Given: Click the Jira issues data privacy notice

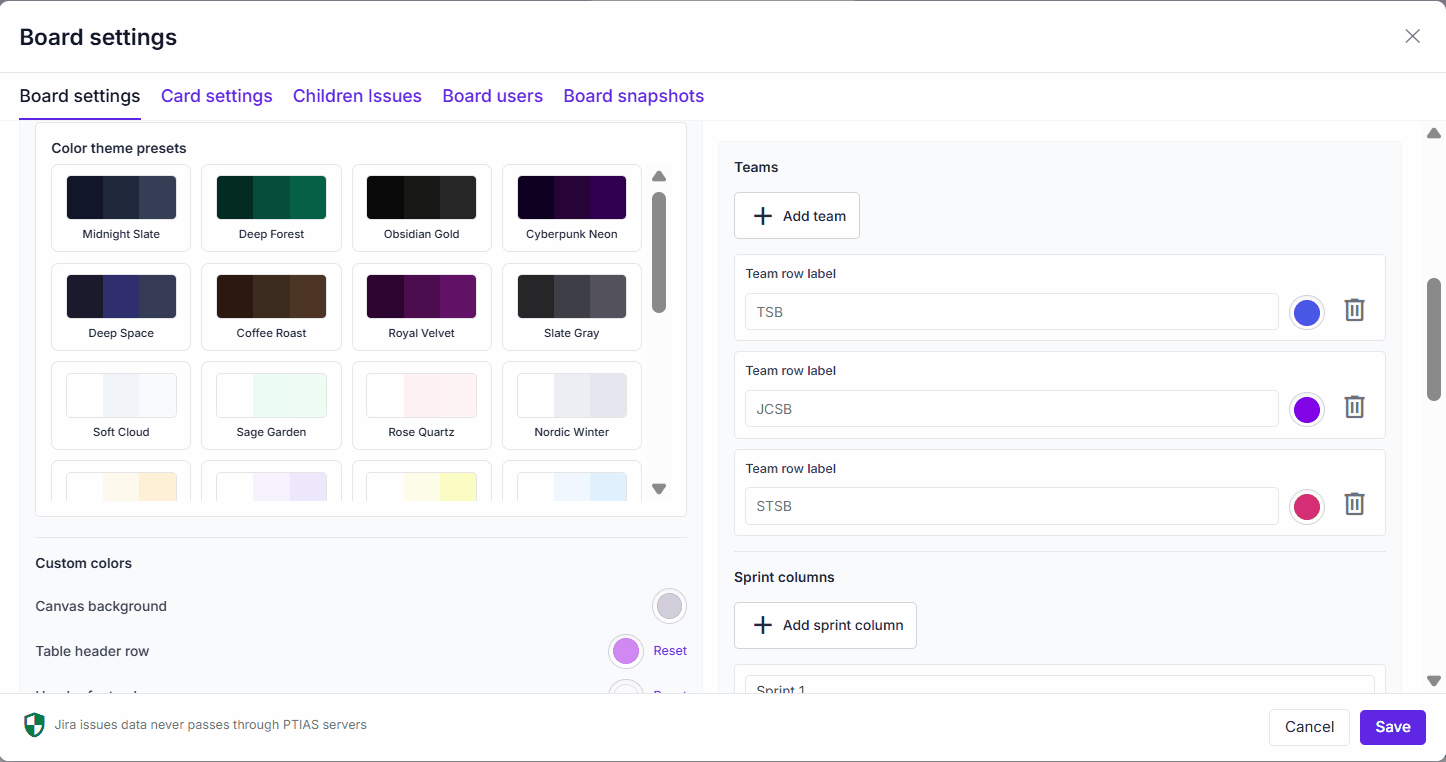Looking at the screenshot, I should tap(211, 725).
